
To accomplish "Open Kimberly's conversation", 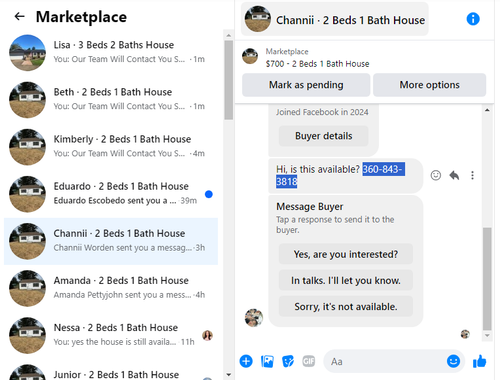I will point(111,147).
